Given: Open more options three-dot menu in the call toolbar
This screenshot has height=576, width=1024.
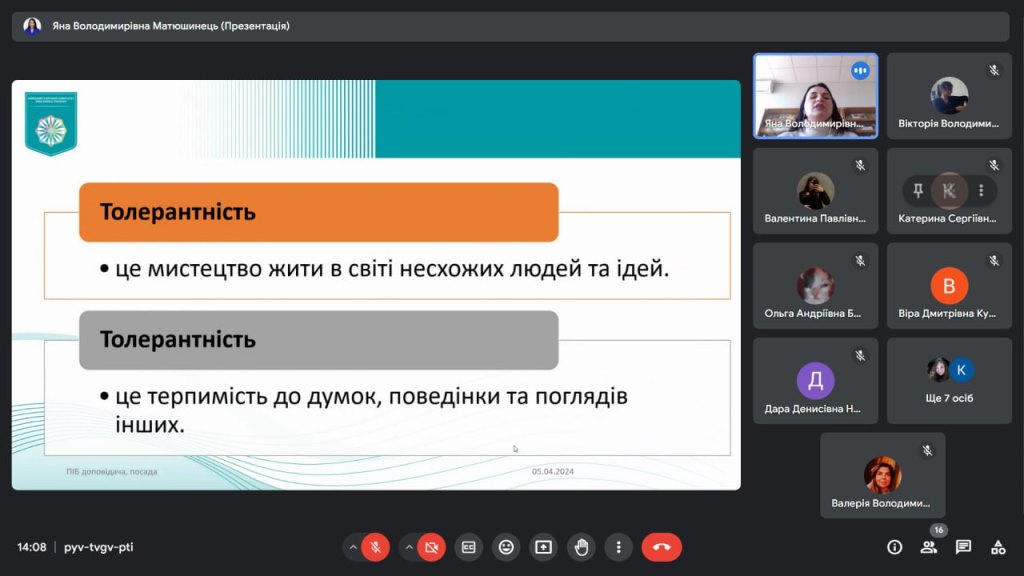Looking at the screenshot, I should (x=618, y=547).
